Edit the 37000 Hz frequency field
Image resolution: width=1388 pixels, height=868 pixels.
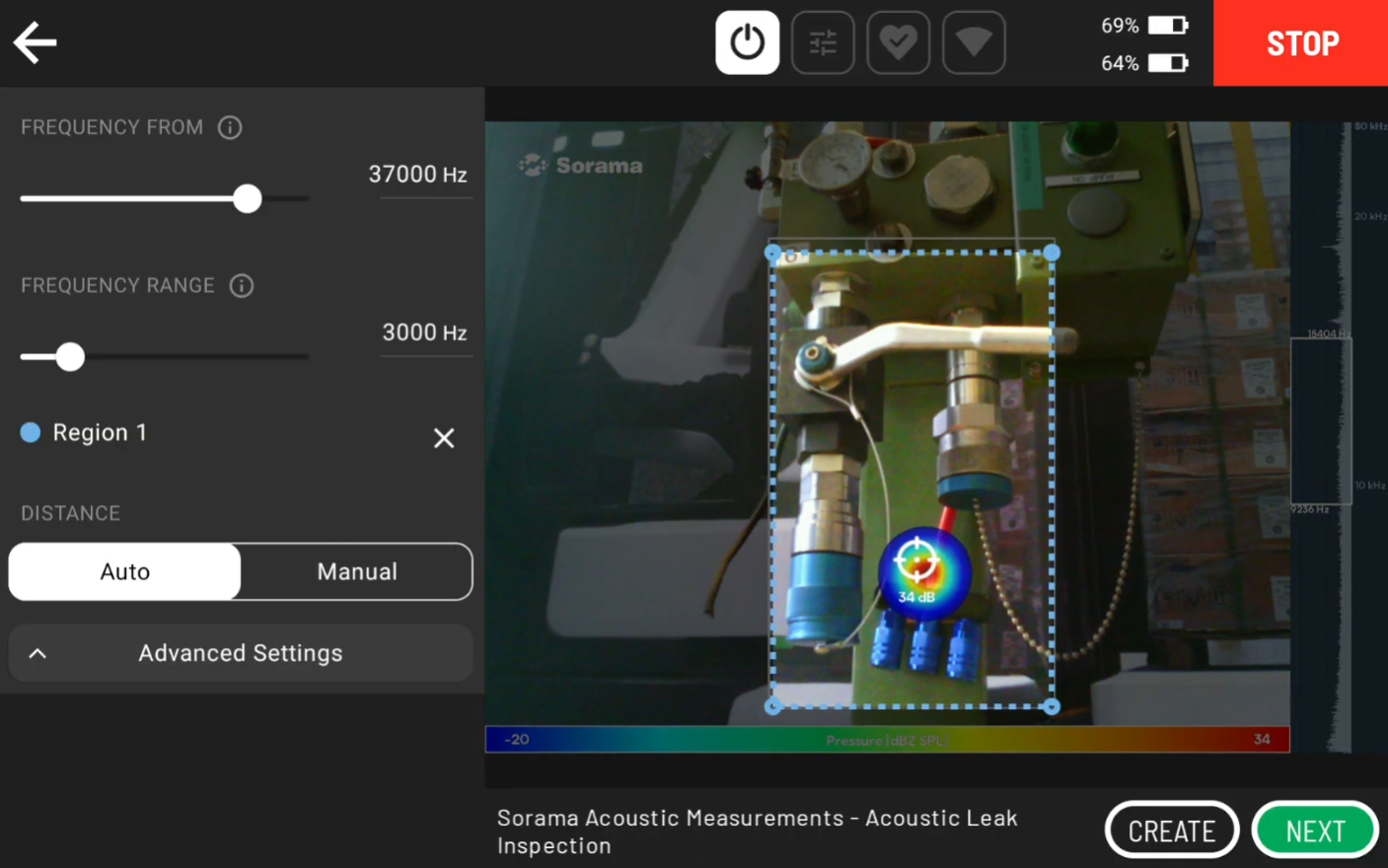click(418, 176)
